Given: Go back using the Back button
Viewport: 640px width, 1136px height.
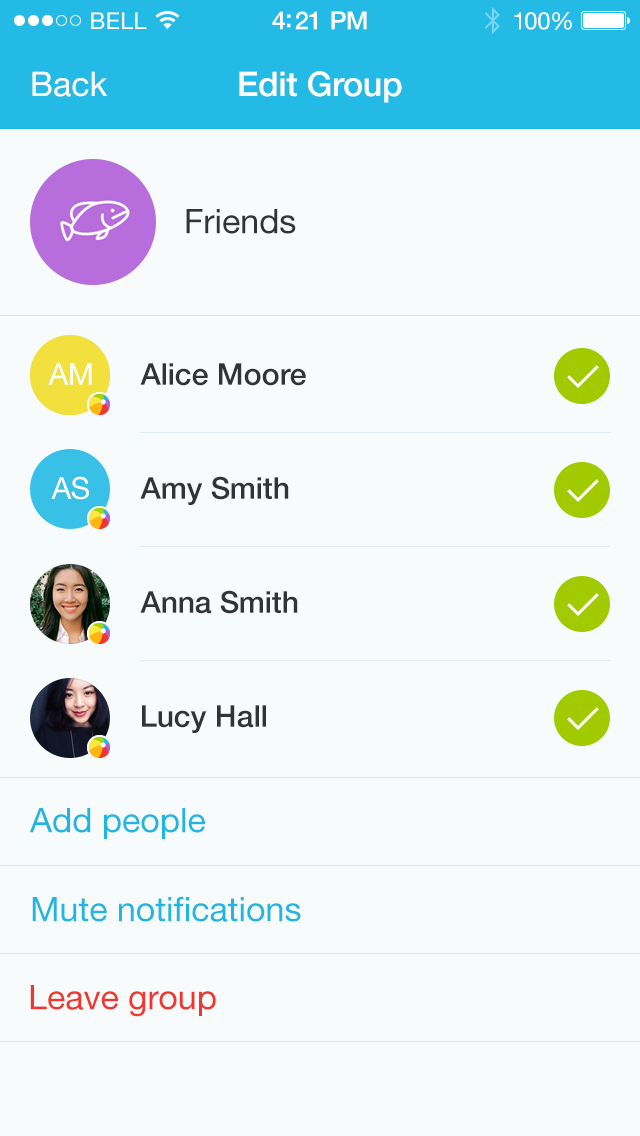Looking at the screenshot, I should (x=68, y=85).
